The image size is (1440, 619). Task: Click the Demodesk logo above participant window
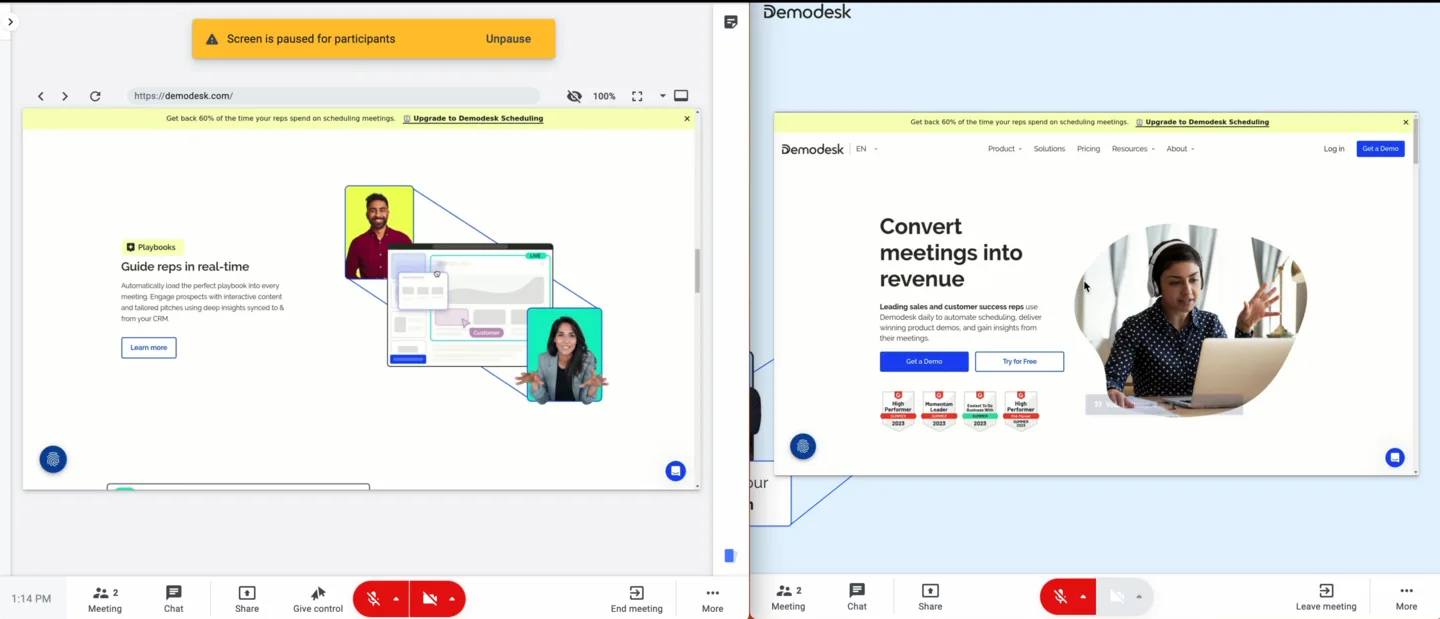click(x=807, y=12)
